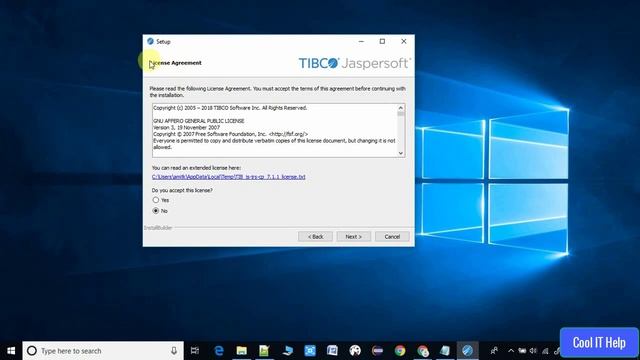Click the < Back button
This screenshot has height=360, width=640.
point(315,237)
